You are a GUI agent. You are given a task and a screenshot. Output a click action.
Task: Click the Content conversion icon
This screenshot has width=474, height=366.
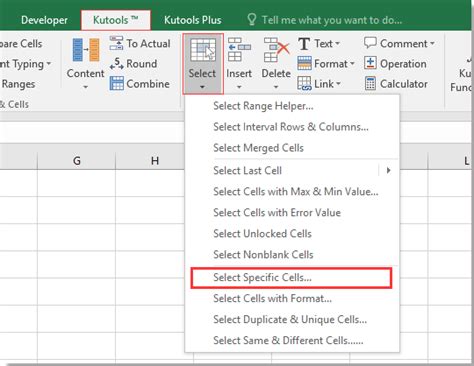point(86,50)
